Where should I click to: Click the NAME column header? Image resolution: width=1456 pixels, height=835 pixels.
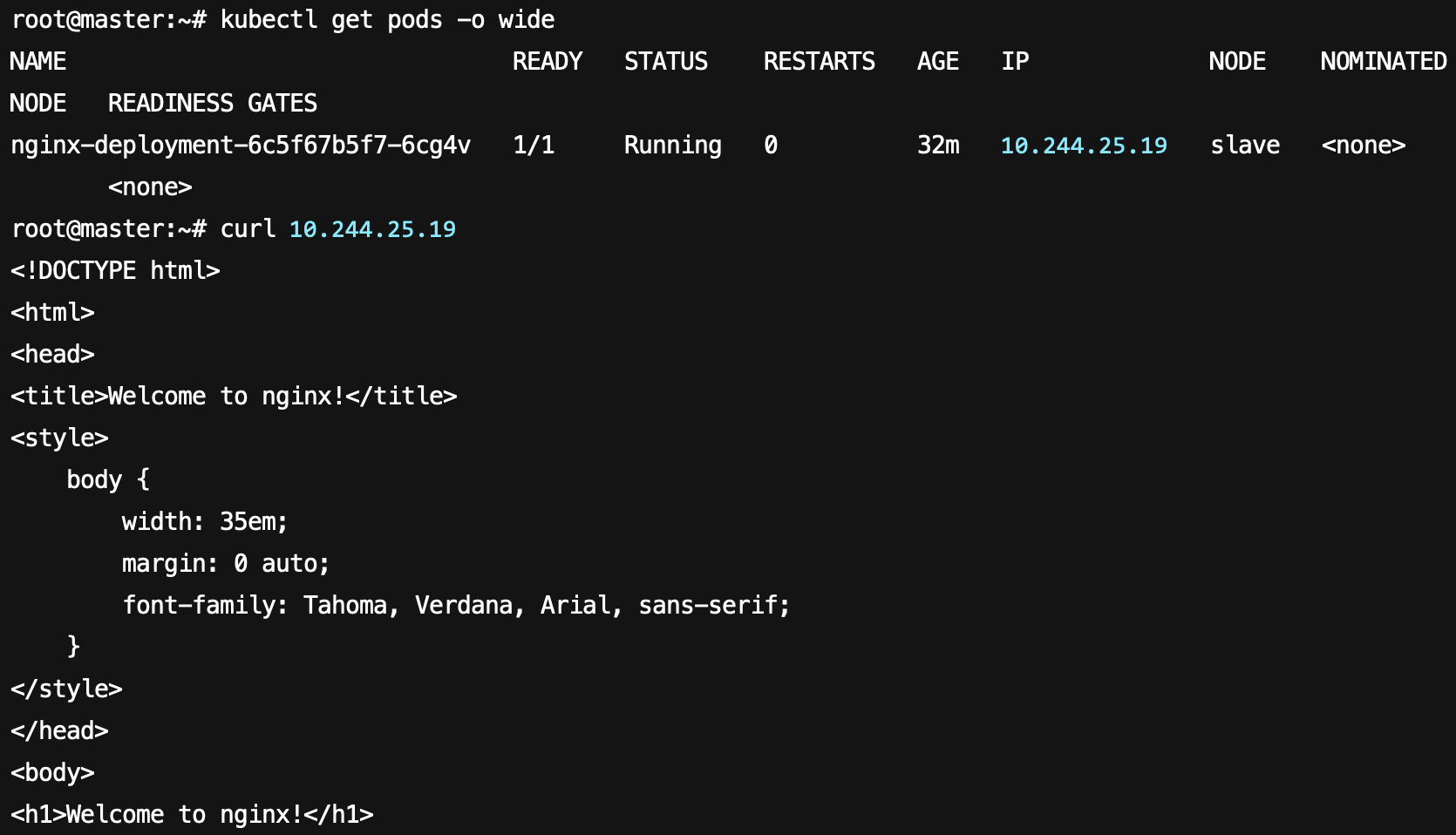(x=38, y=62)
